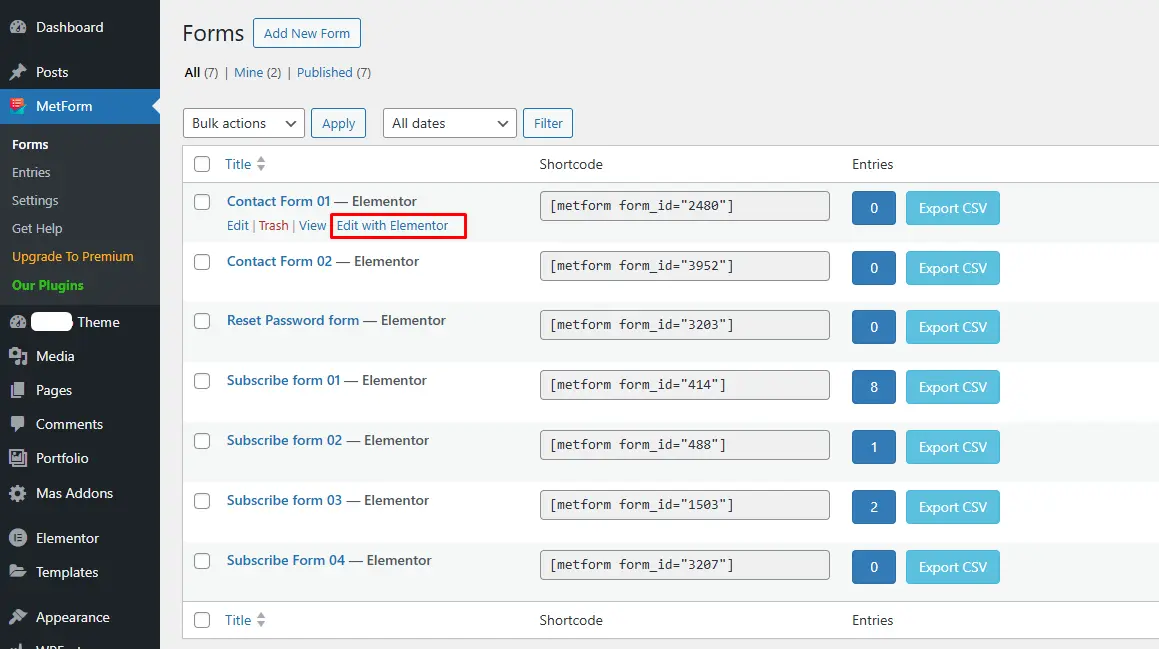Click the Elementor circle icon

point(18,538)
